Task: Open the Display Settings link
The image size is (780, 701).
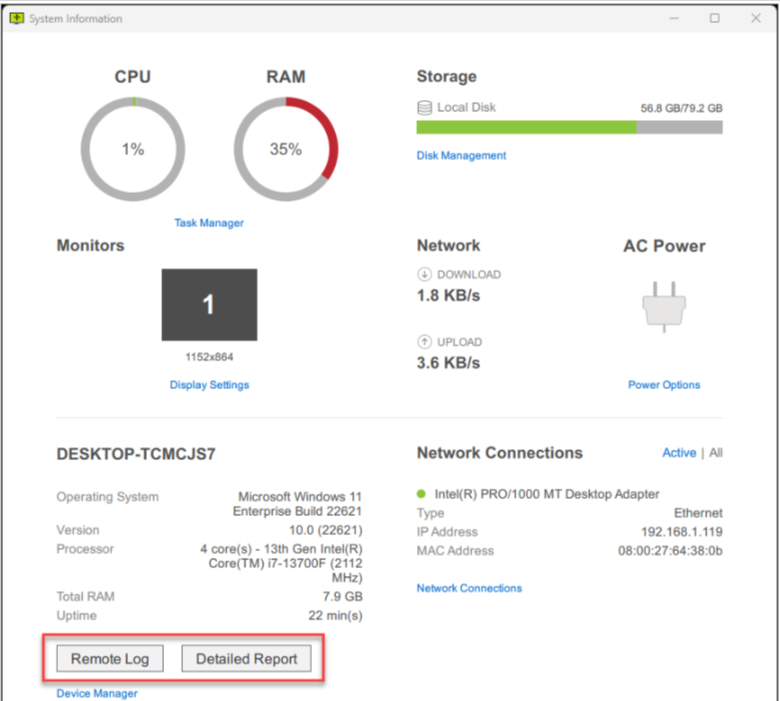Action: 209,385
